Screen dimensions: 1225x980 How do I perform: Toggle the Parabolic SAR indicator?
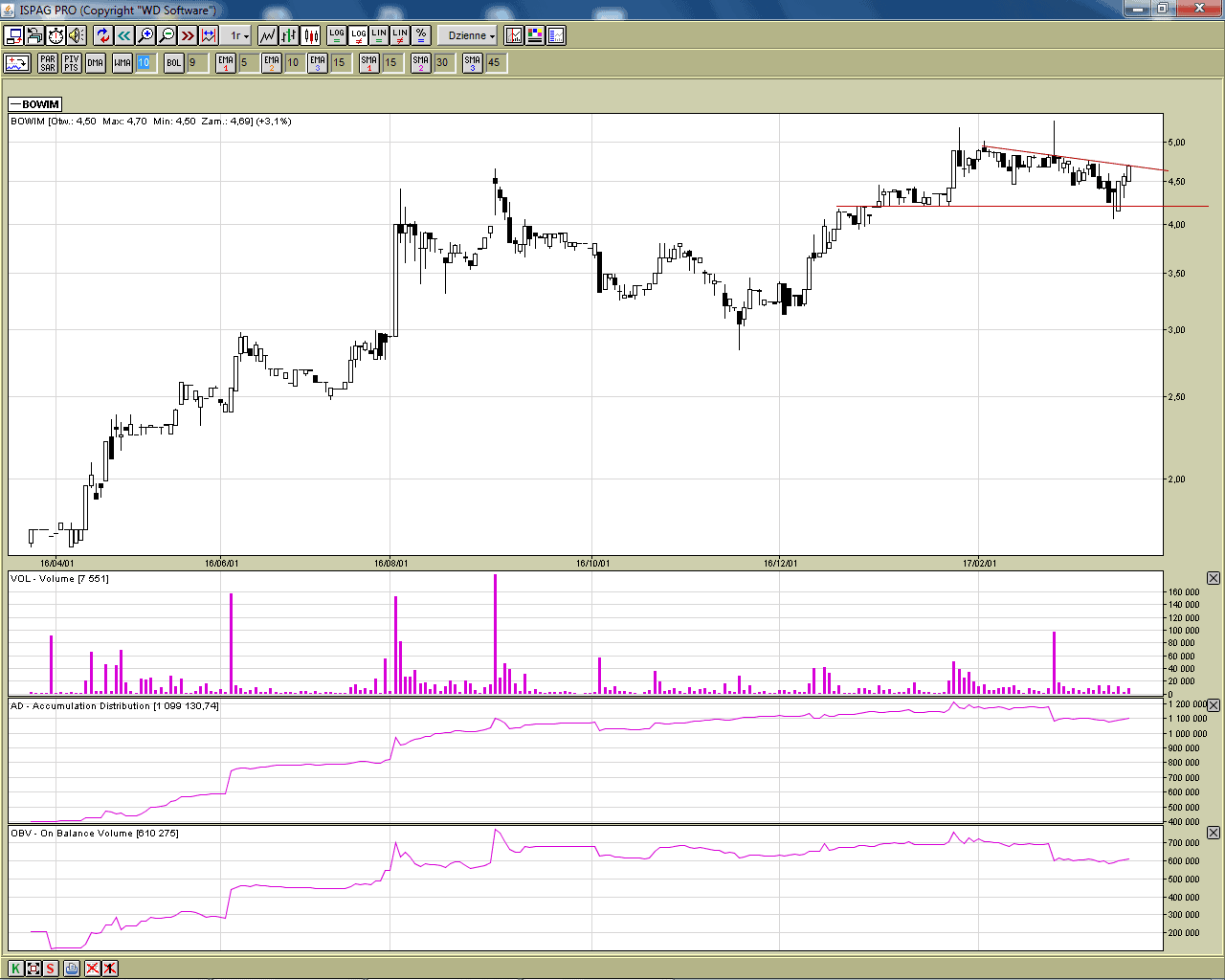[48, 63]
